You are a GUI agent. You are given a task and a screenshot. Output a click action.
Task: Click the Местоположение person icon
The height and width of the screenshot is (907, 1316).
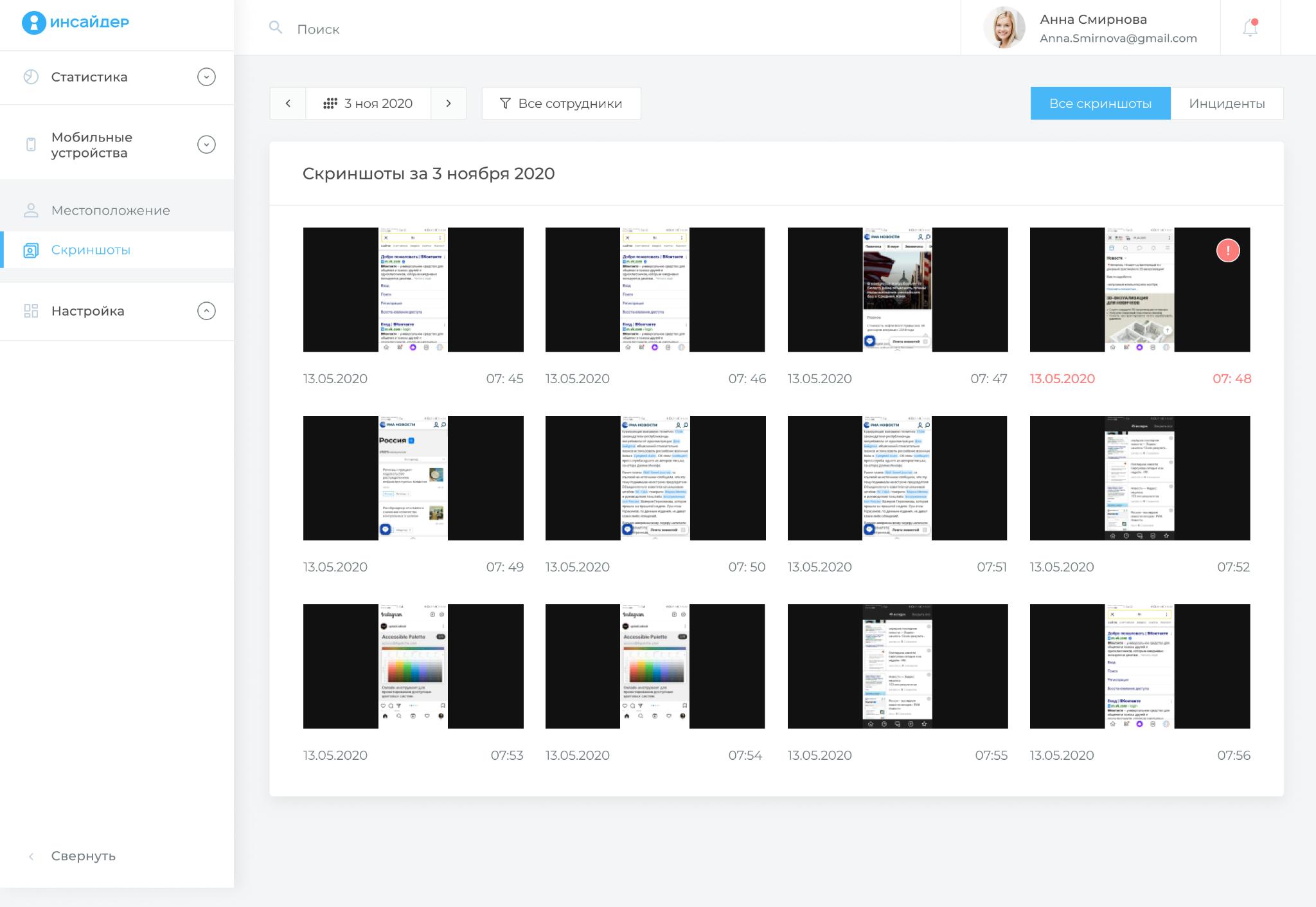pos(31,210)
